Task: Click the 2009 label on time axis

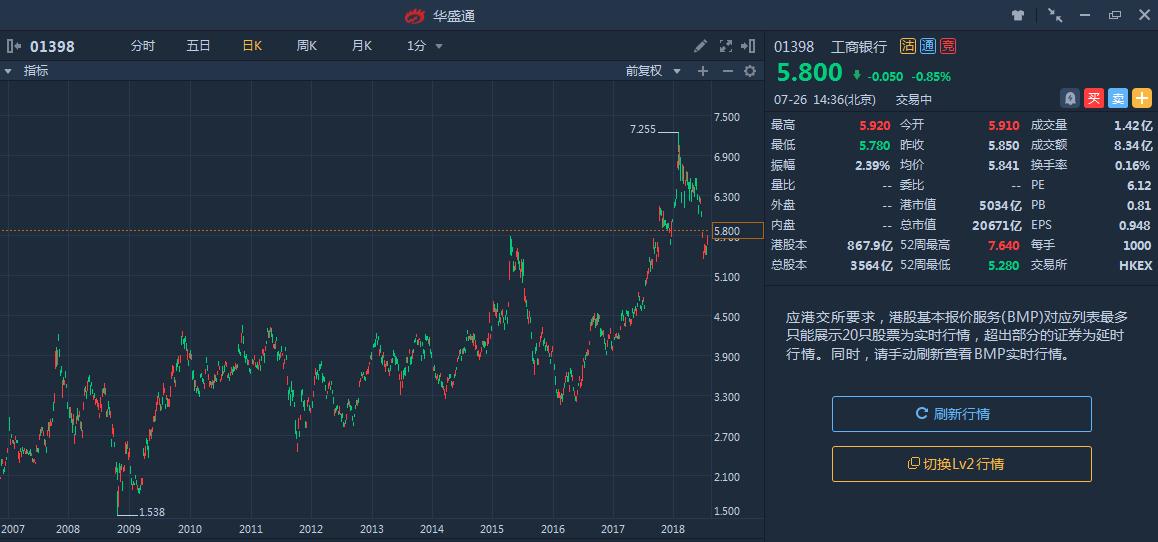Action: 129,529
